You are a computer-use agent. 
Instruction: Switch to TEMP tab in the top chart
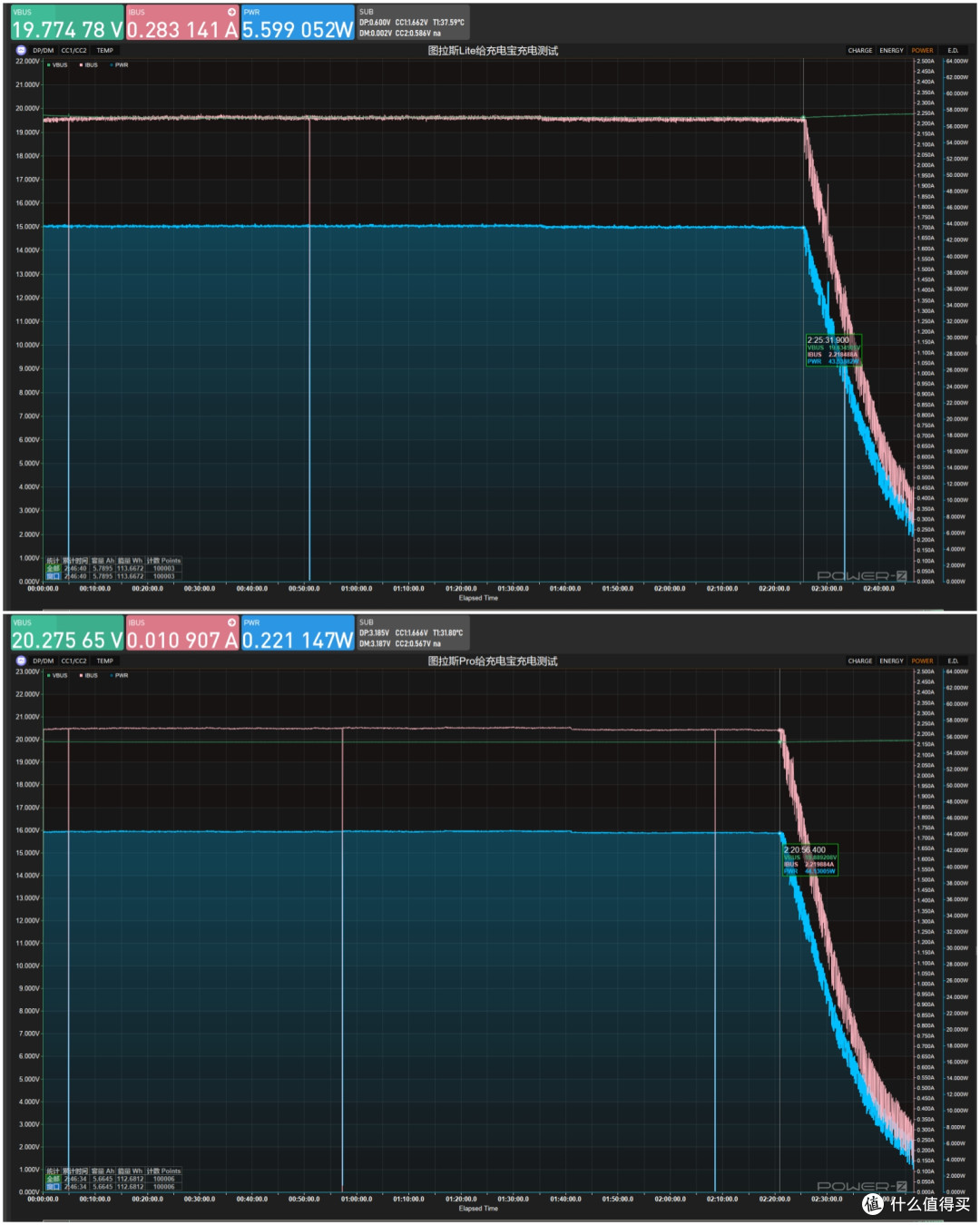105,51
